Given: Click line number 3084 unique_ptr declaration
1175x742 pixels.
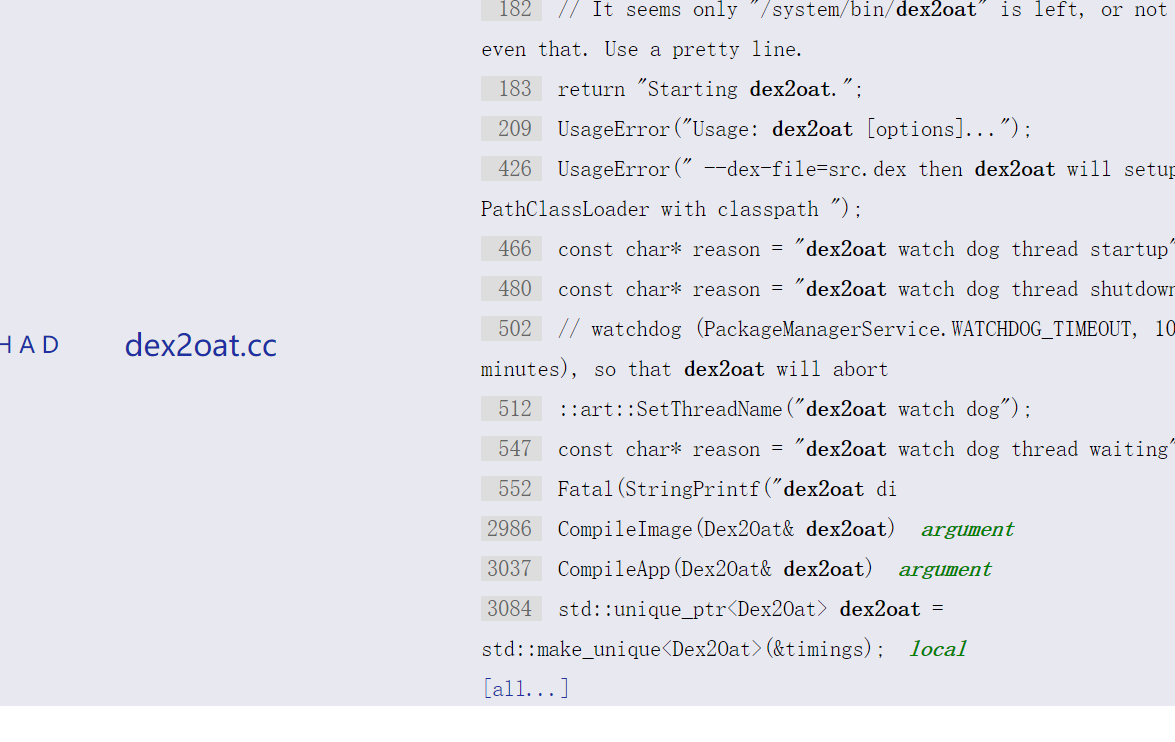Looking at the screenshot, I should [512, 609].
